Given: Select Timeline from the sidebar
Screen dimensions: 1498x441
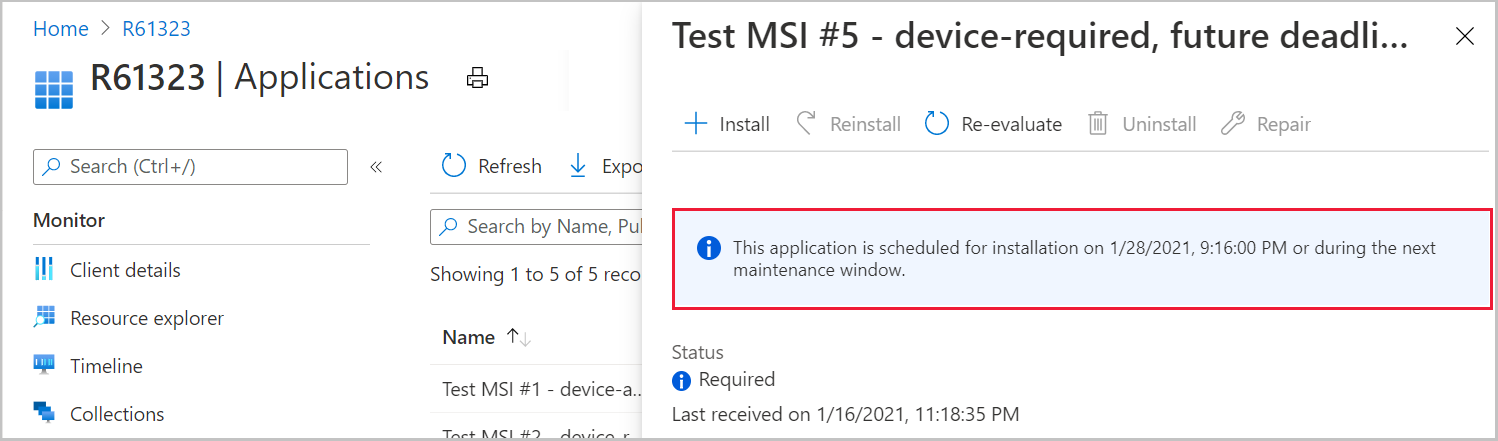Looking at the screenshot, I should [x=106, y=366].
